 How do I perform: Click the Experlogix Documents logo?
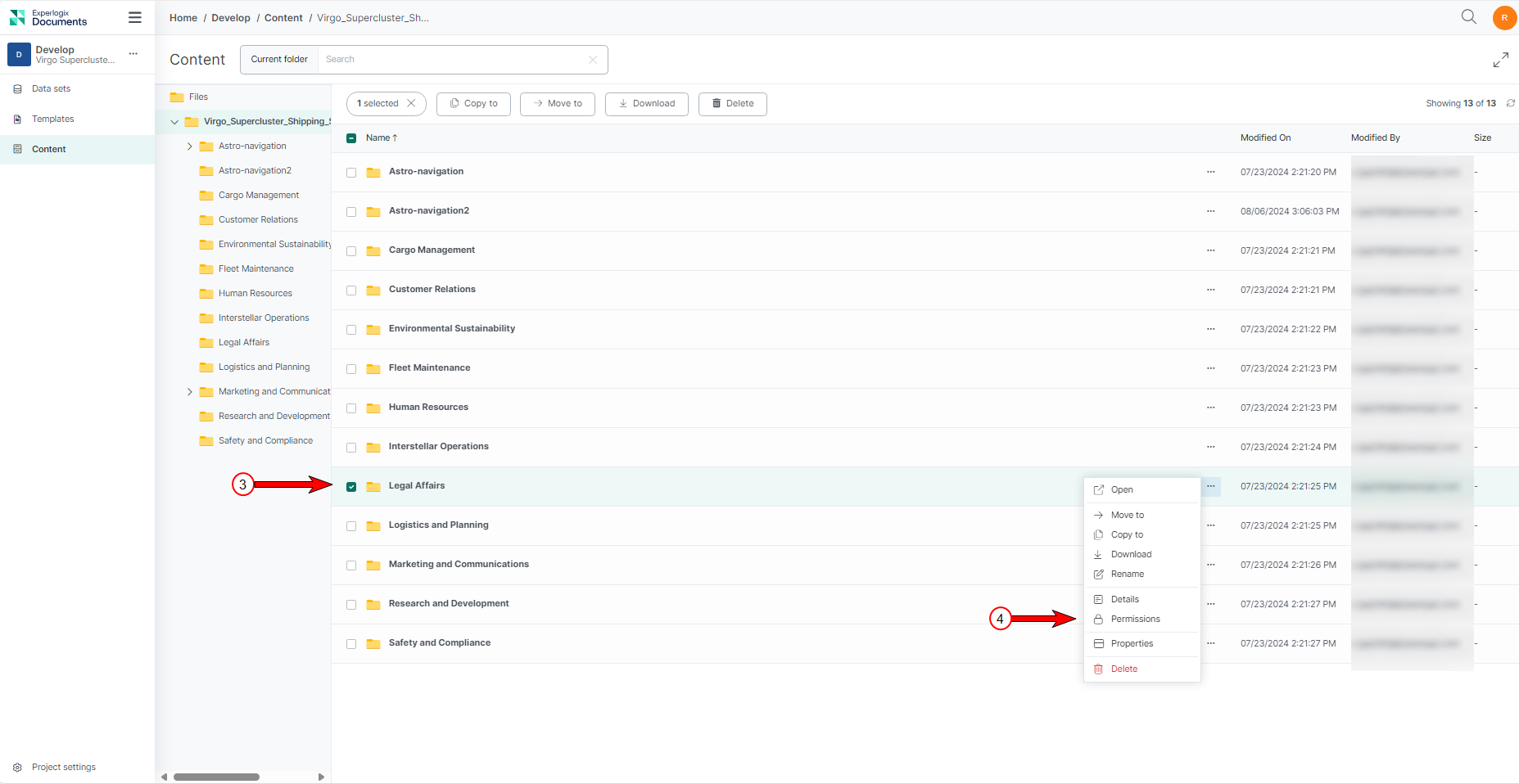pos(48,17)
